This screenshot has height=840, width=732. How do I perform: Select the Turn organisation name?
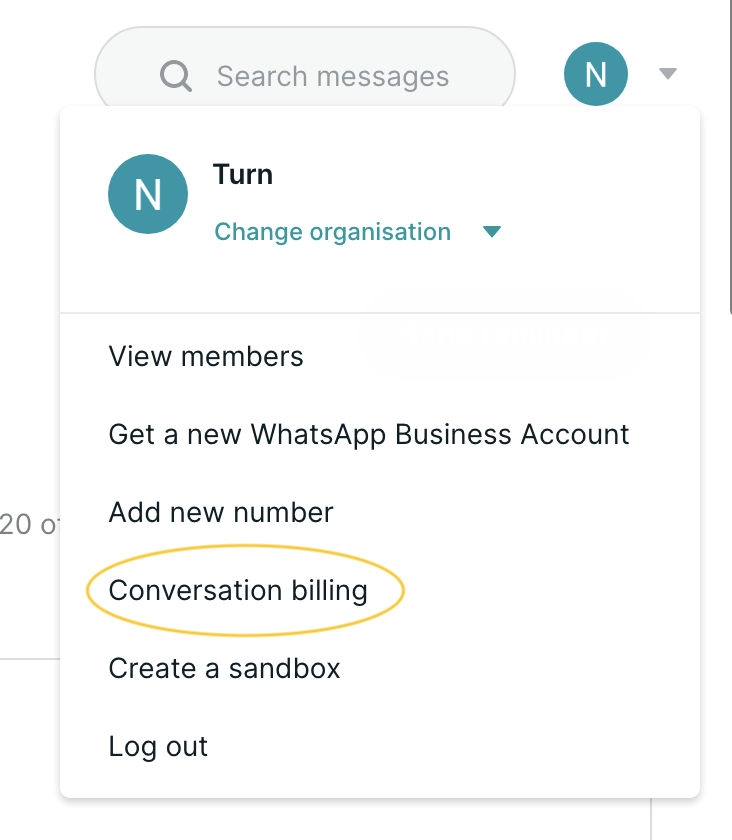click(x=243, y=174)
